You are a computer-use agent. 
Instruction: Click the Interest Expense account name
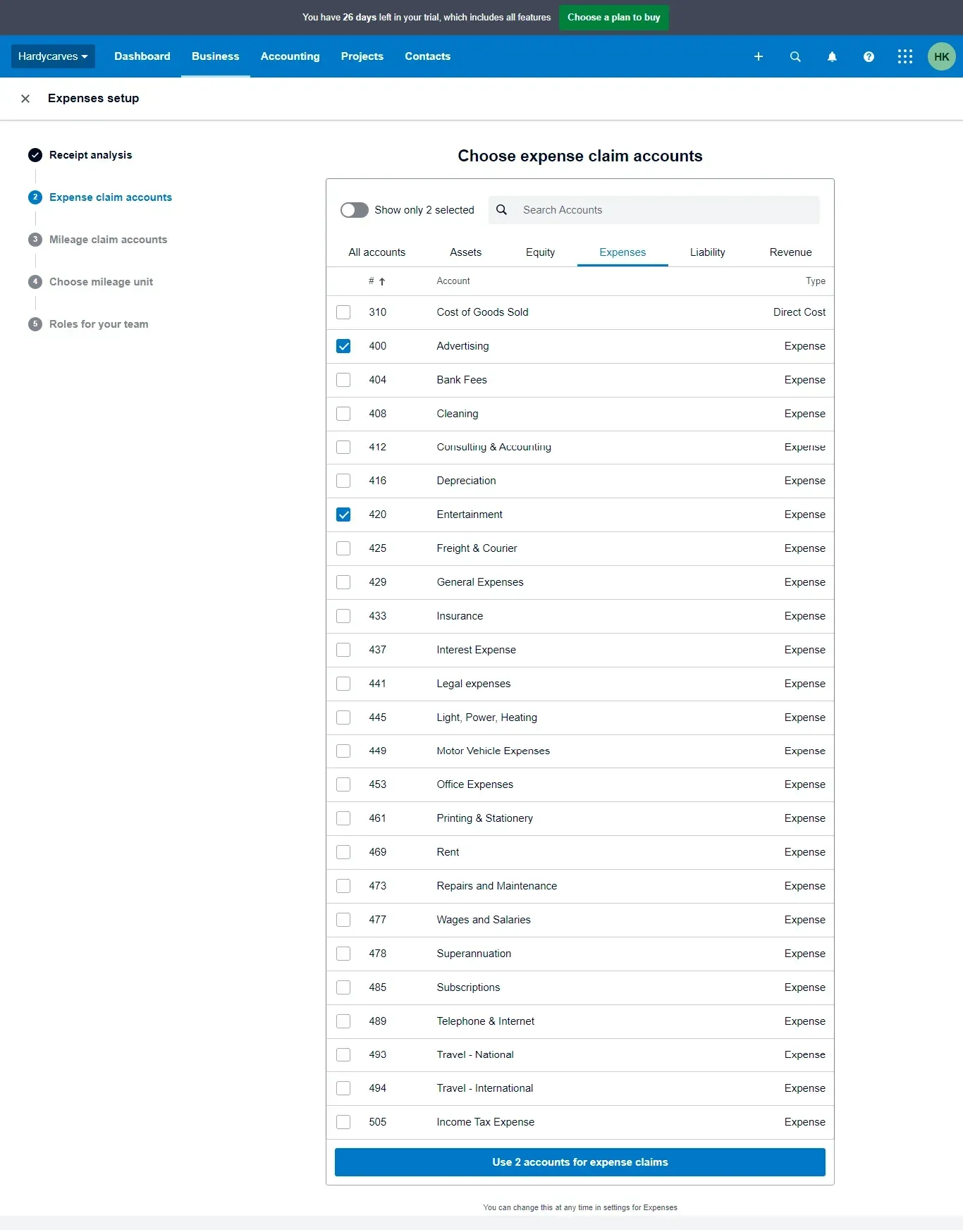477,650
